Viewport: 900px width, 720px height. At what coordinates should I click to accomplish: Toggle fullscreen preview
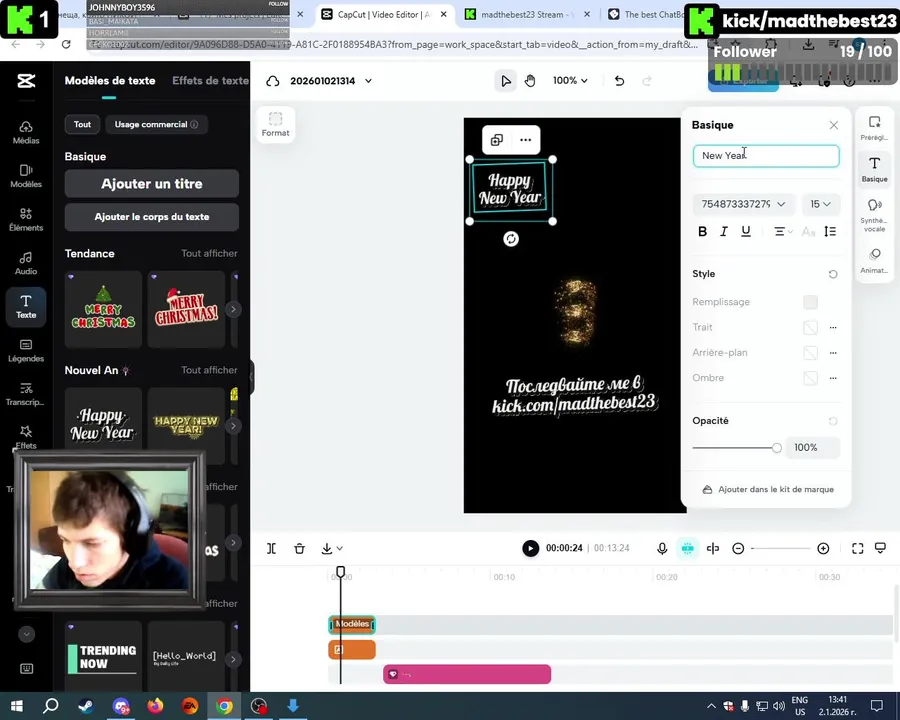858,548
